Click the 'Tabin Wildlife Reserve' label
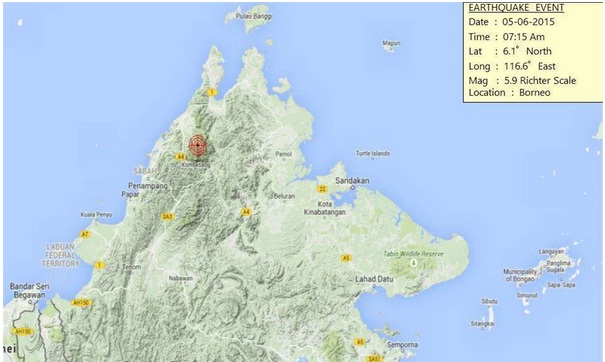The width and height of the screenshot is (605, 362). point(414,254)
